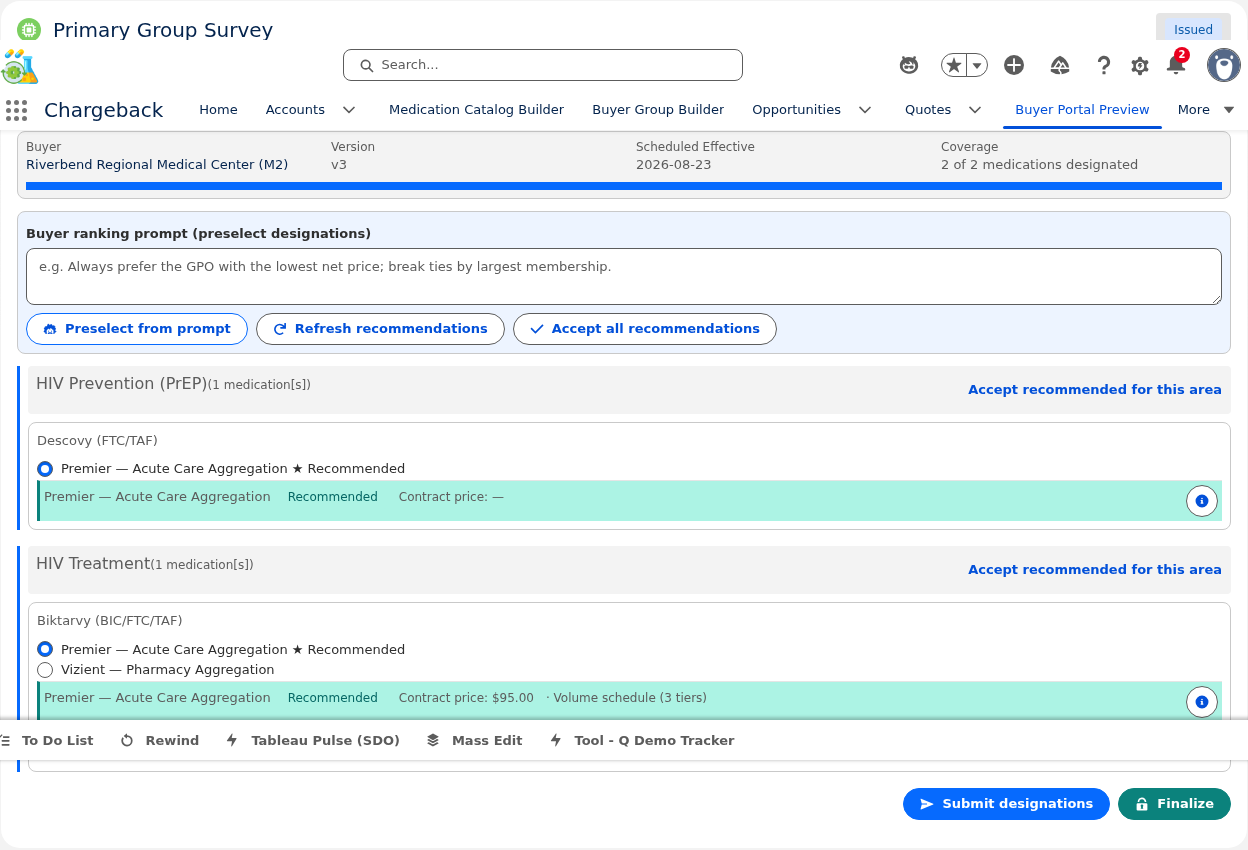The height and width of the screenshot is (850, 1248).
Task: Open the help question mark icon
Action: (x=1103, y=65)
